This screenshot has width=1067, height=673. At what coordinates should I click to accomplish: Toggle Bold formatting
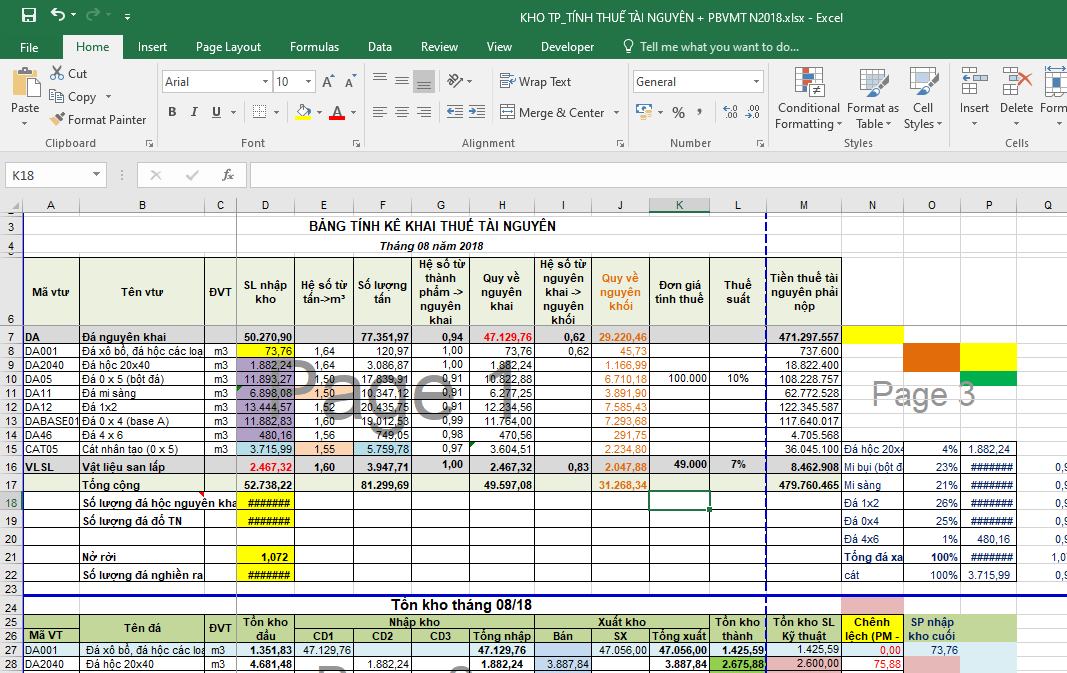click(x=172, y=113)
